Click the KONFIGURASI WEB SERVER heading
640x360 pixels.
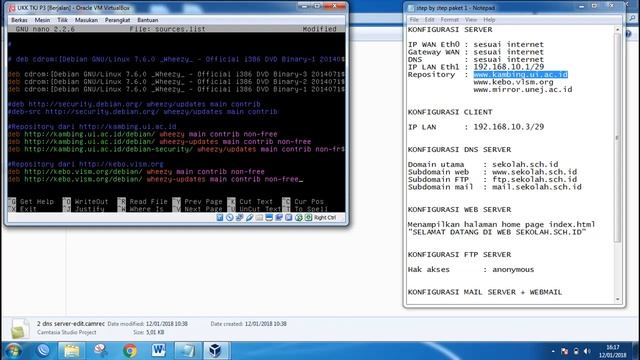(x=459, y=209)
